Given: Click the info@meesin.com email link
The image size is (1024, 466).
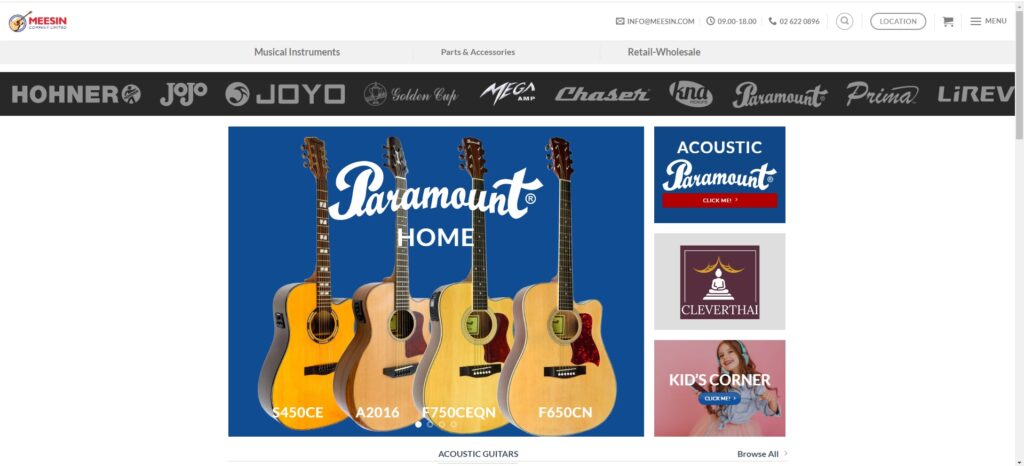Looking at the screenshot, I should point(655,22).
